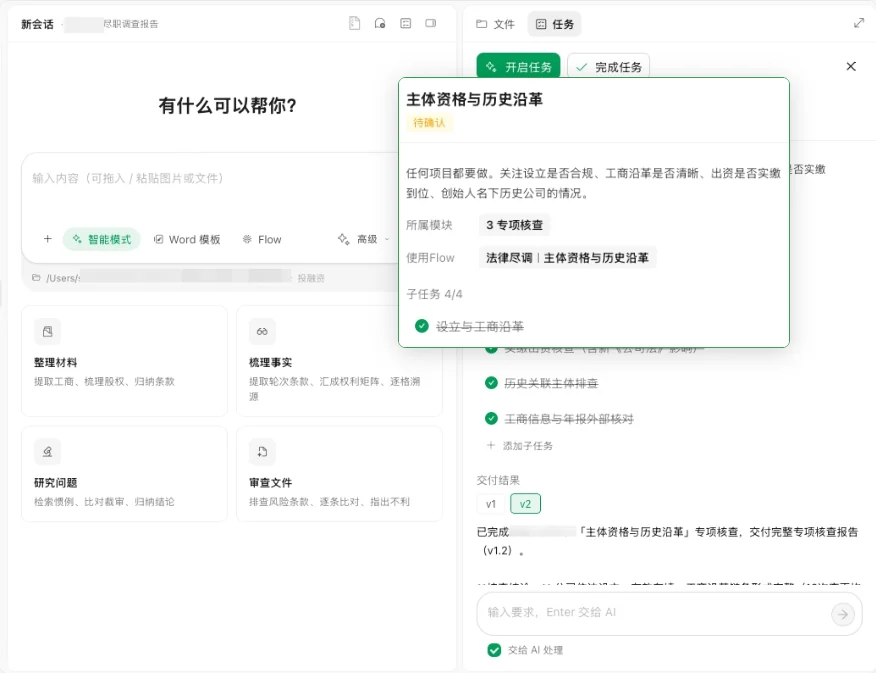Image resolution: width=876 pixels, height=673 pixels.
Task: Click the 研究问题 card icon
Action: click(47, 451)
